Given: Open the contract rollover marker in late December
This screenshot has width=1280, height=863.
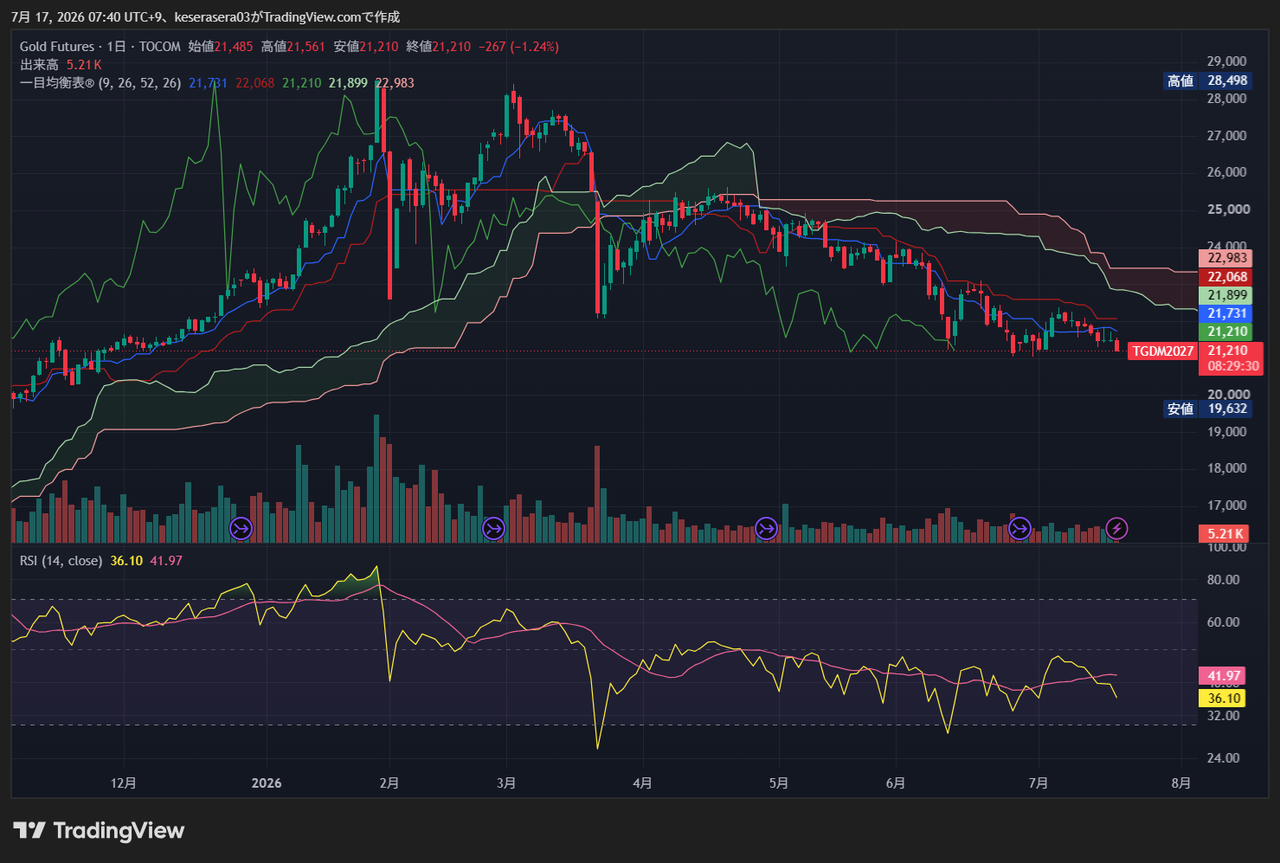Looking at the screenshot, I should click(241, 528).
